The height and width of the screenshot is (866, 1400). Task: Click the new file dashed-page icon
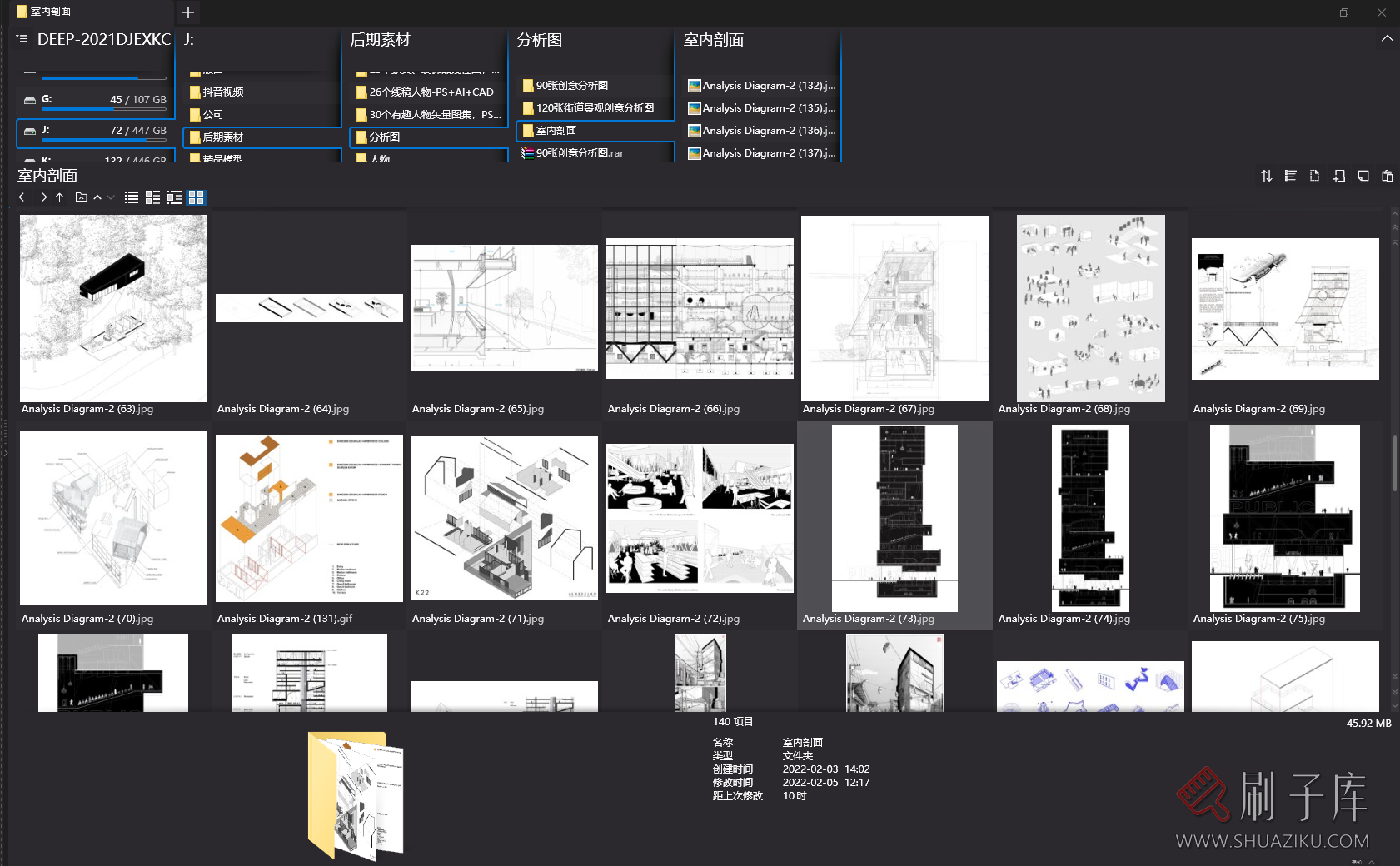[x=1314, y=176]
